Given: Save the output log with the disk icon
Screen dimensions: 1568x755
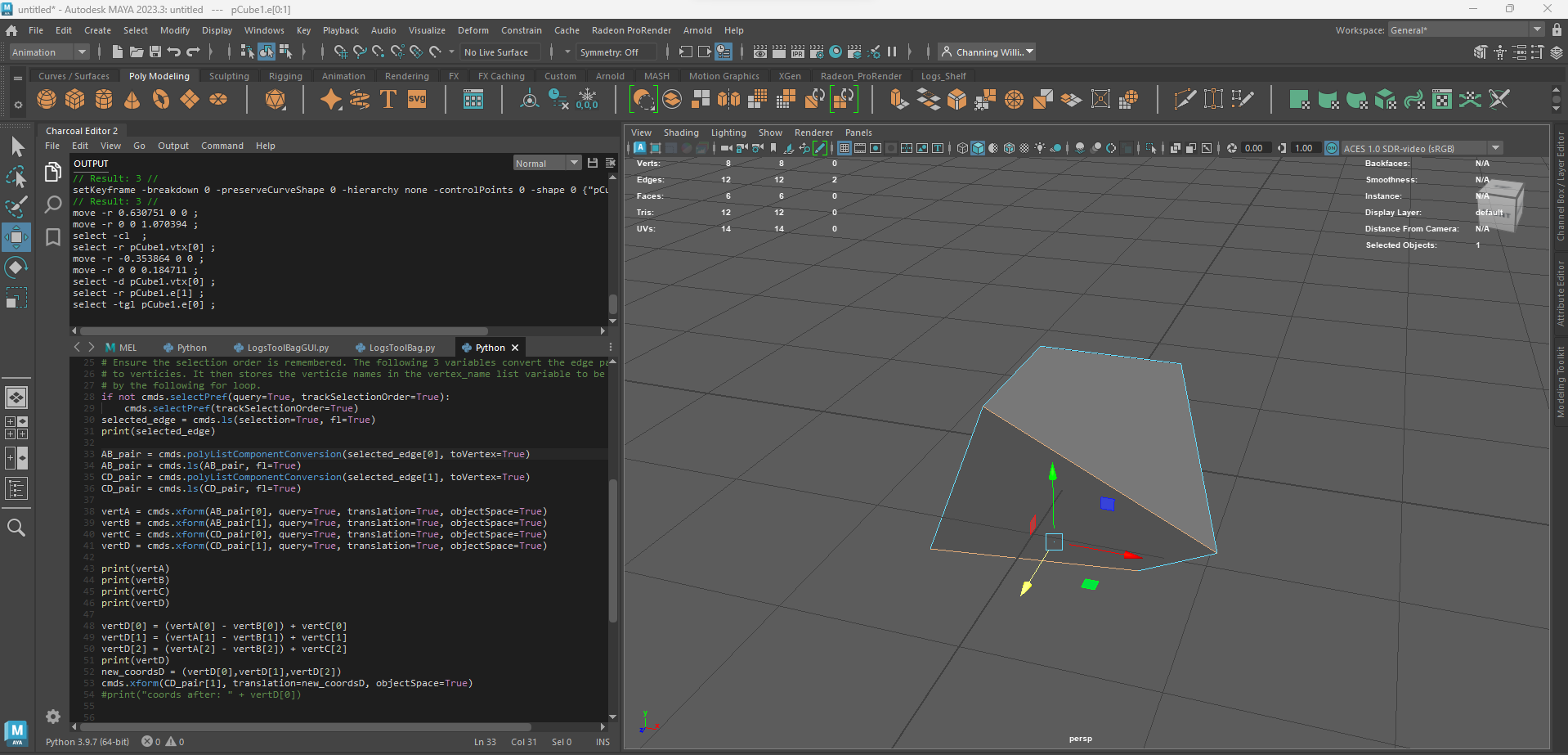Looking at the screenshot, I should pos(593,164).
